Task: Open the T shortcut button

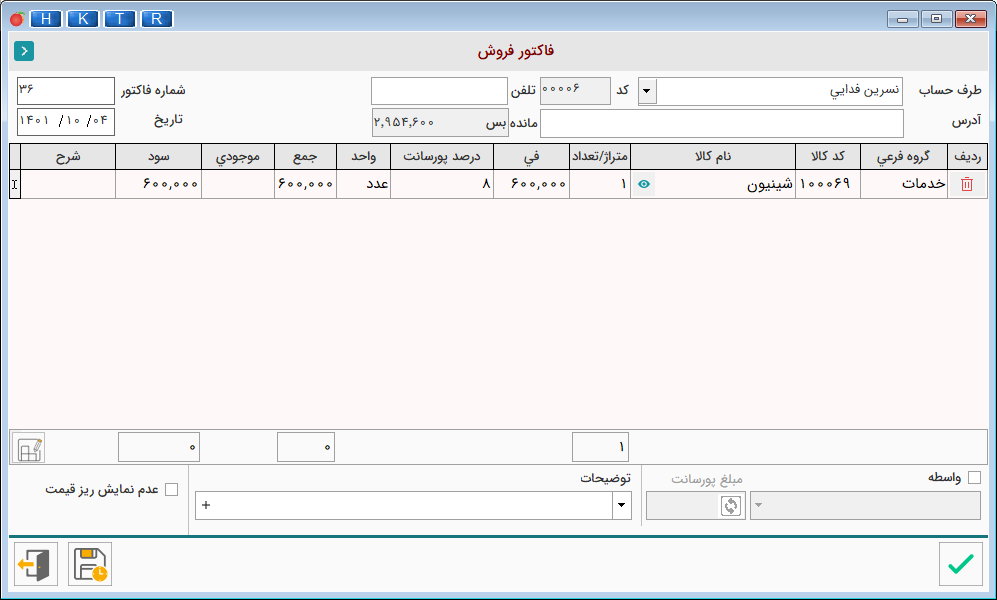Action: click(120, 18)
